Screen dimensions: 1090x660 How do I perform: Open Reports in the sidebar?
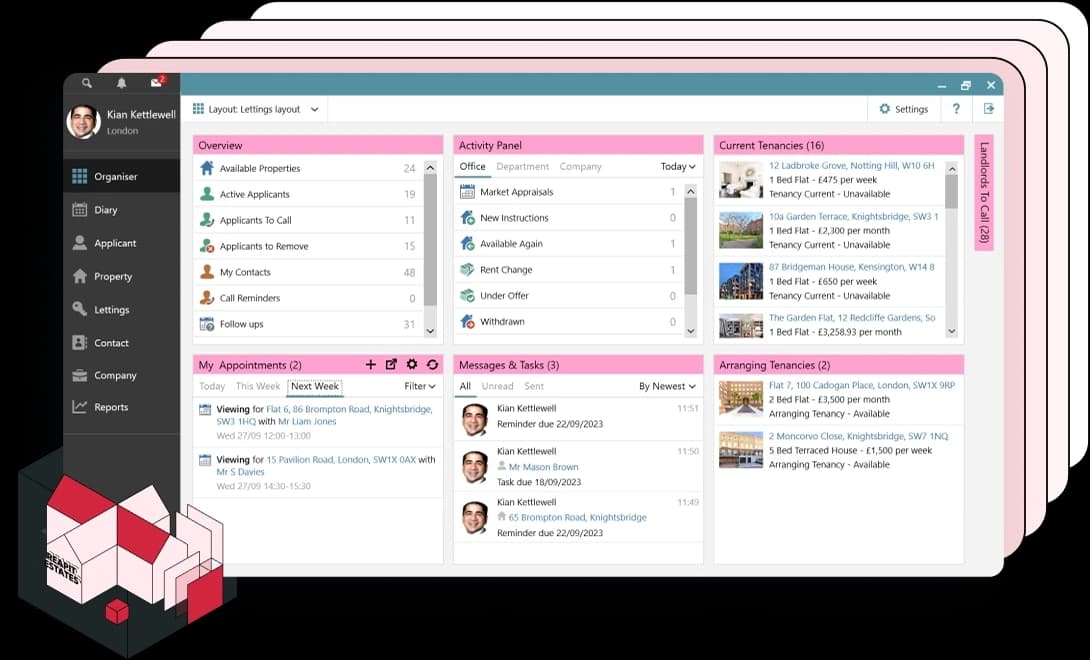(121, 407)
